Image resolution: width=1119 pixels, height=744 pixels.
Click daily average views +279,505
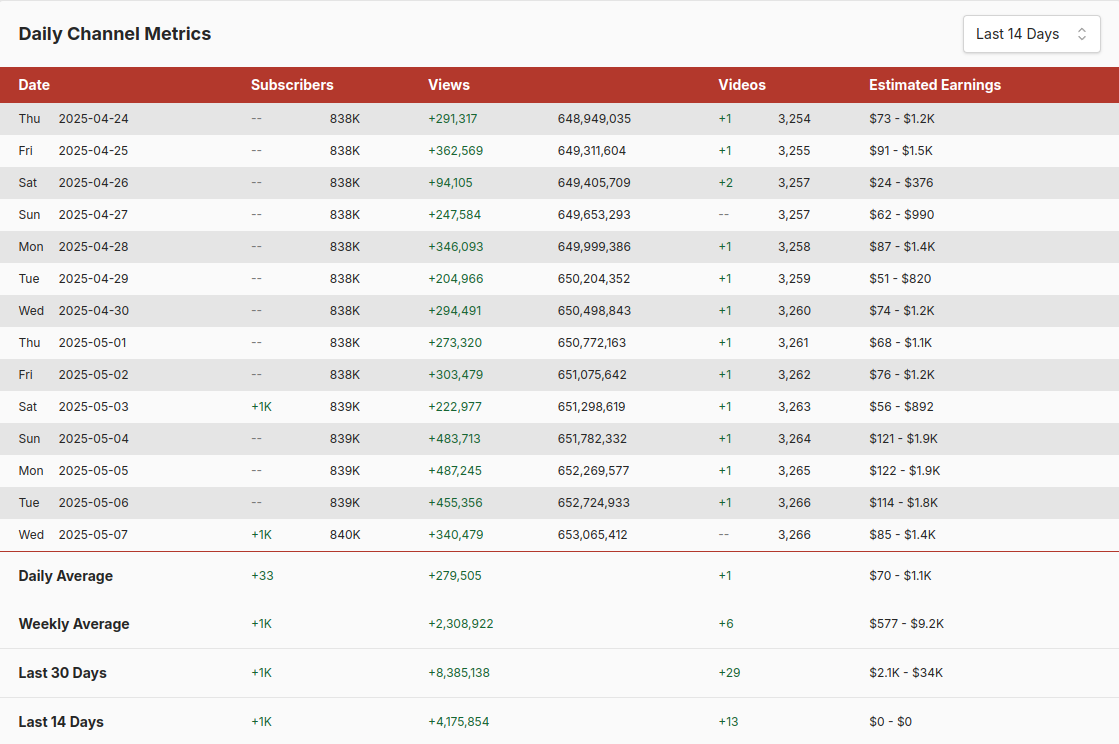(x=455, y=576)
